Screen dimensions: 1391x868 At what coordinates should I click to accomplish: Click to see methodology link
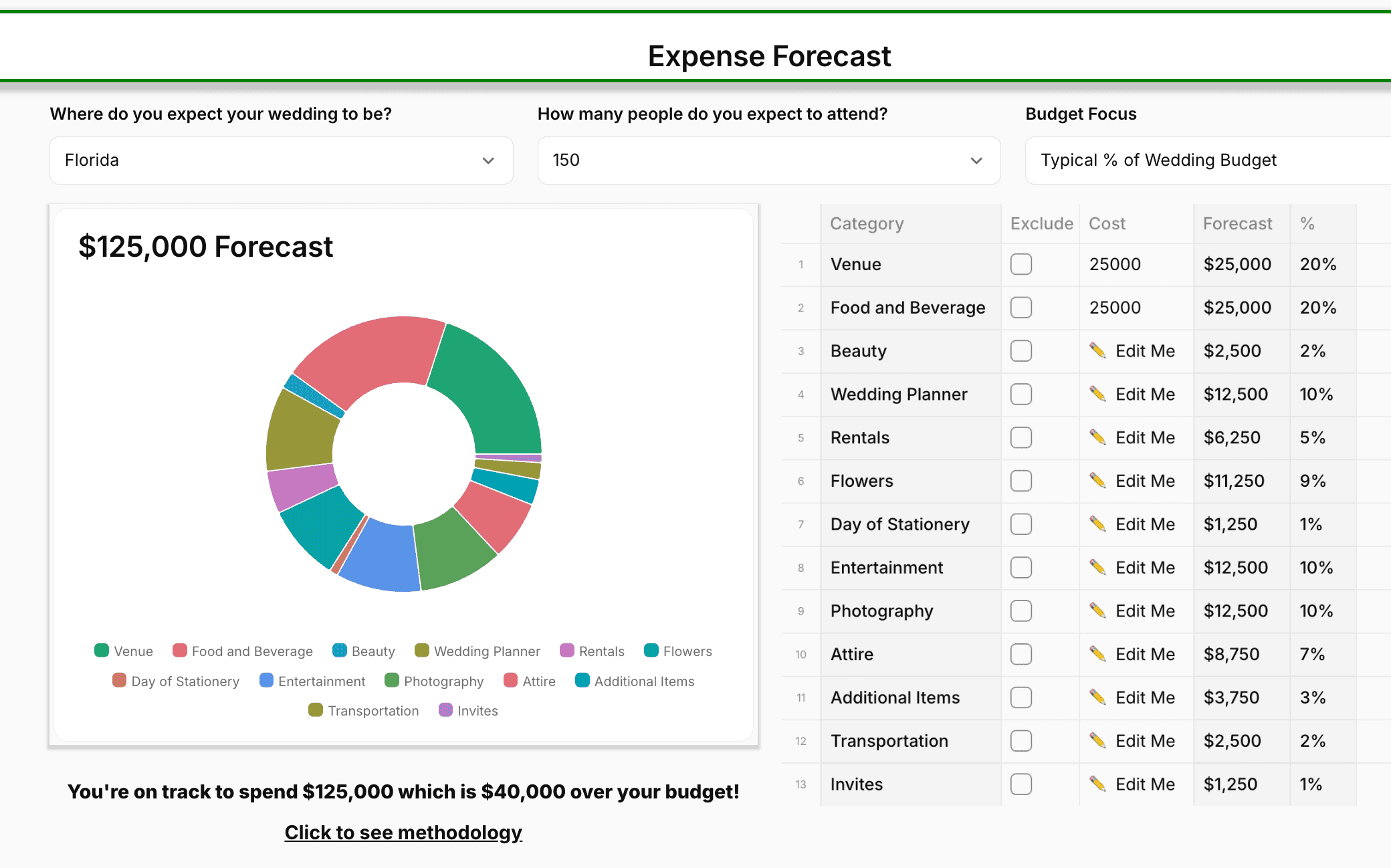click(x=403, y=833)
